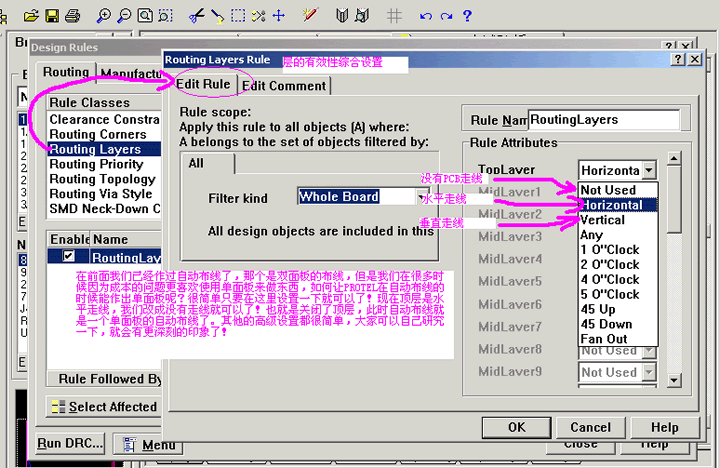Click the Menu button in Design Rules
720x468 pixels.
tap(148, 444)
